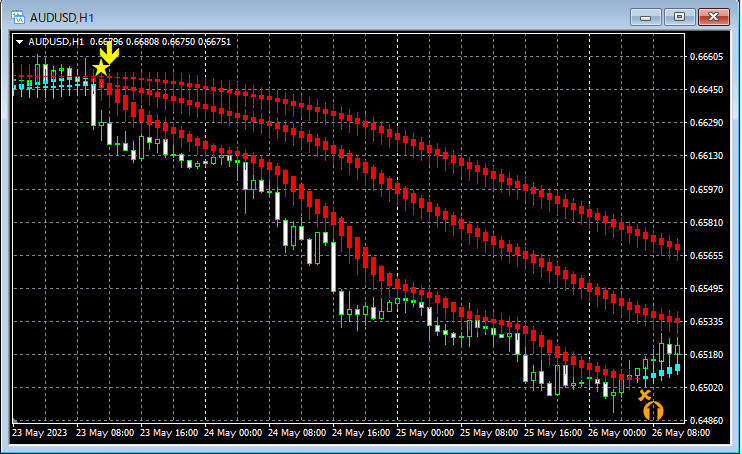Click the 0.66130 price axis label
Viewport: 742px width, 454px height.
pyautogui.click(x=707, y=156)
